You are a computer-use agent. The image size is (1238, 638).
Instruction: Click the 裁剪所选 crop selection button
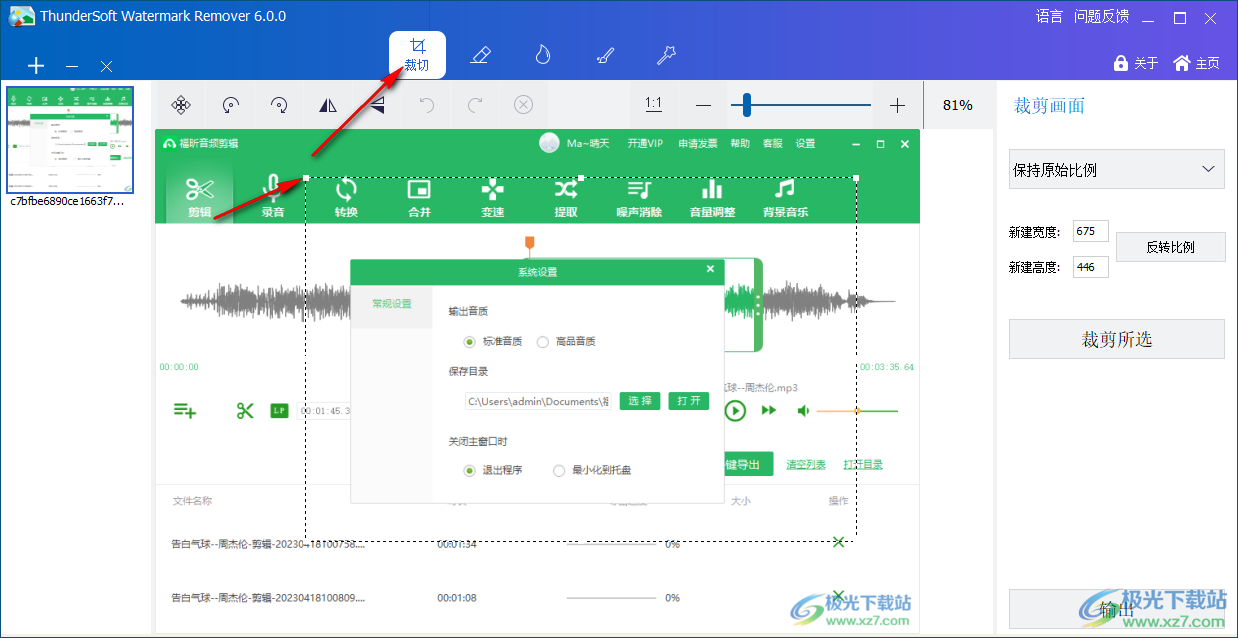pos(1116,339)
